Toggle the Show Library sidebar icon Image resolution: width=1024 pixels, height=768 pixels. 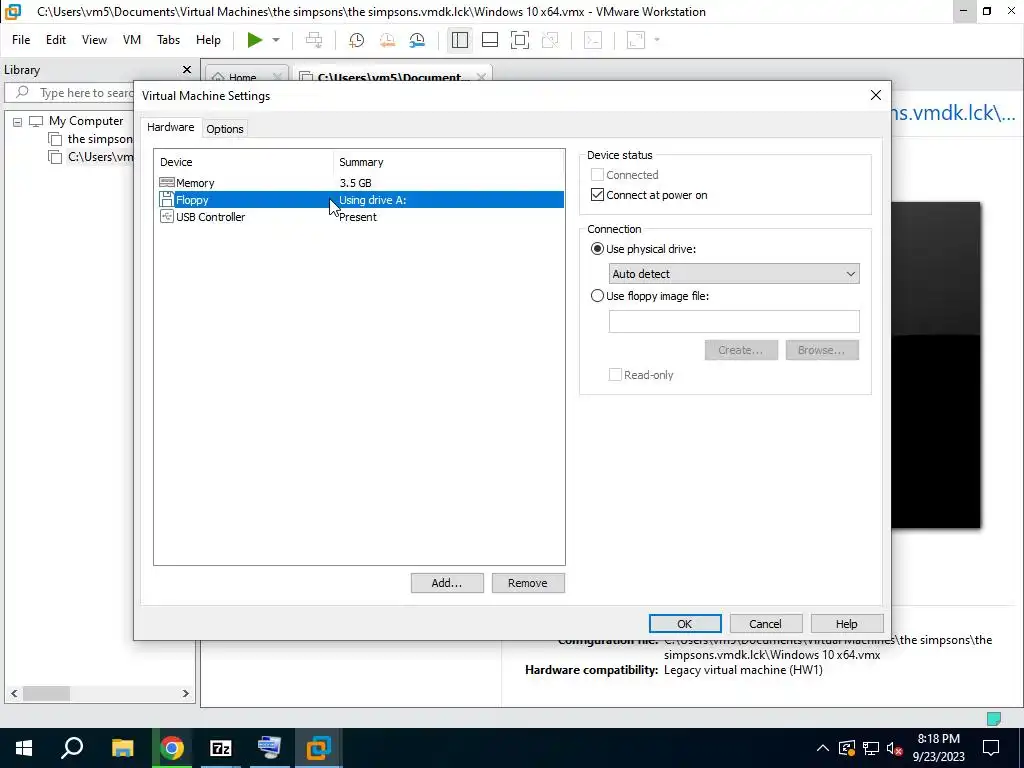(x=460, y=40)
